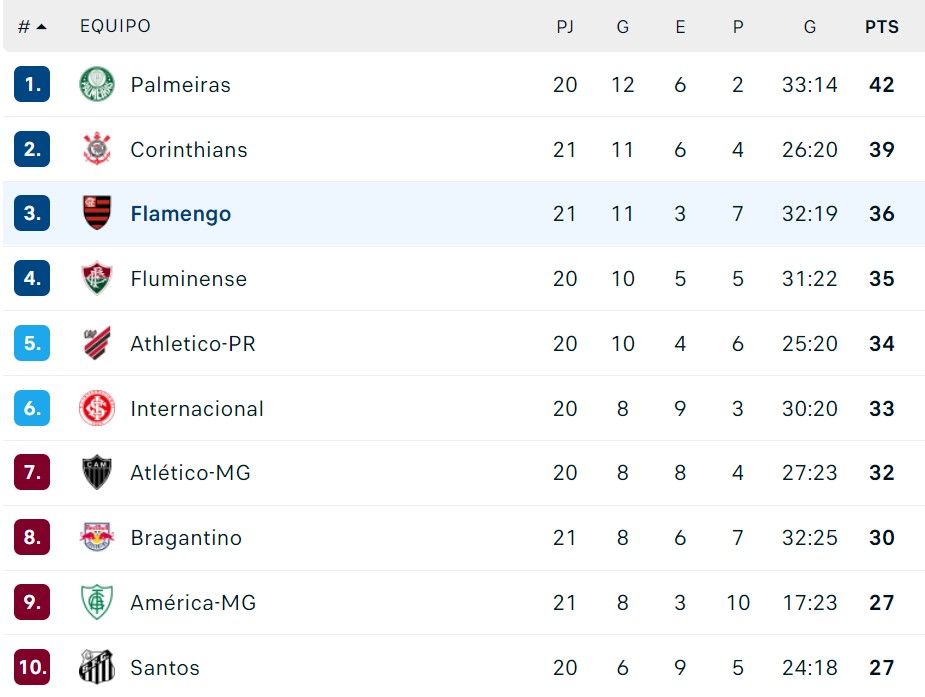The width and height of the screenshot is (925, 697).
Task: Click the dark red position 10 badge
Action: (x=32, y=667)
